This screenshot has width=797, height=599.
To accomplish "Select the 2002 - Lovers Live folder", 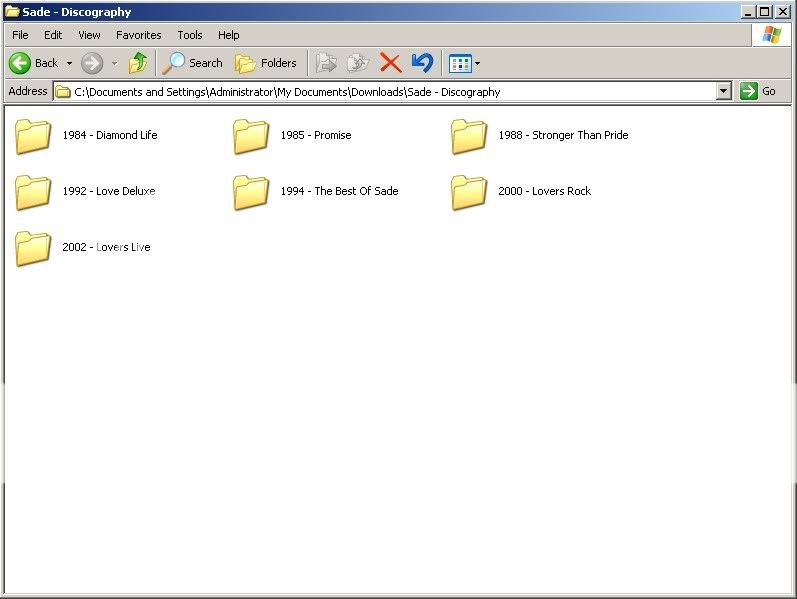I will click(x=34, y=248).
